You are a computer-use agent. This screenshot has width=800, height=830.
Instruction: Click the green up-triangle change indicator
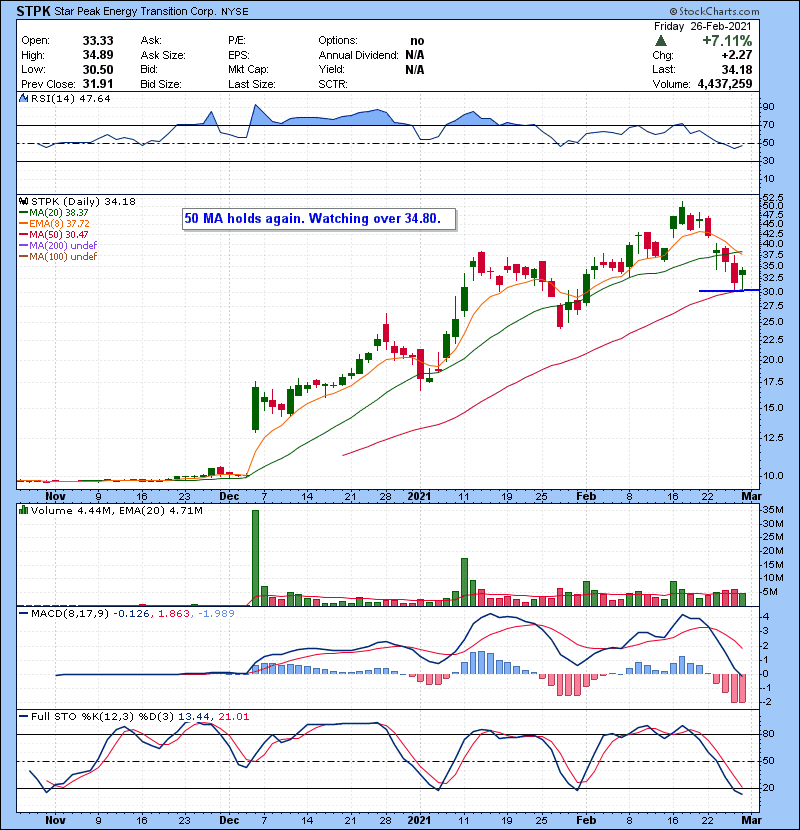pyautogui.click(x=660, y=40)
